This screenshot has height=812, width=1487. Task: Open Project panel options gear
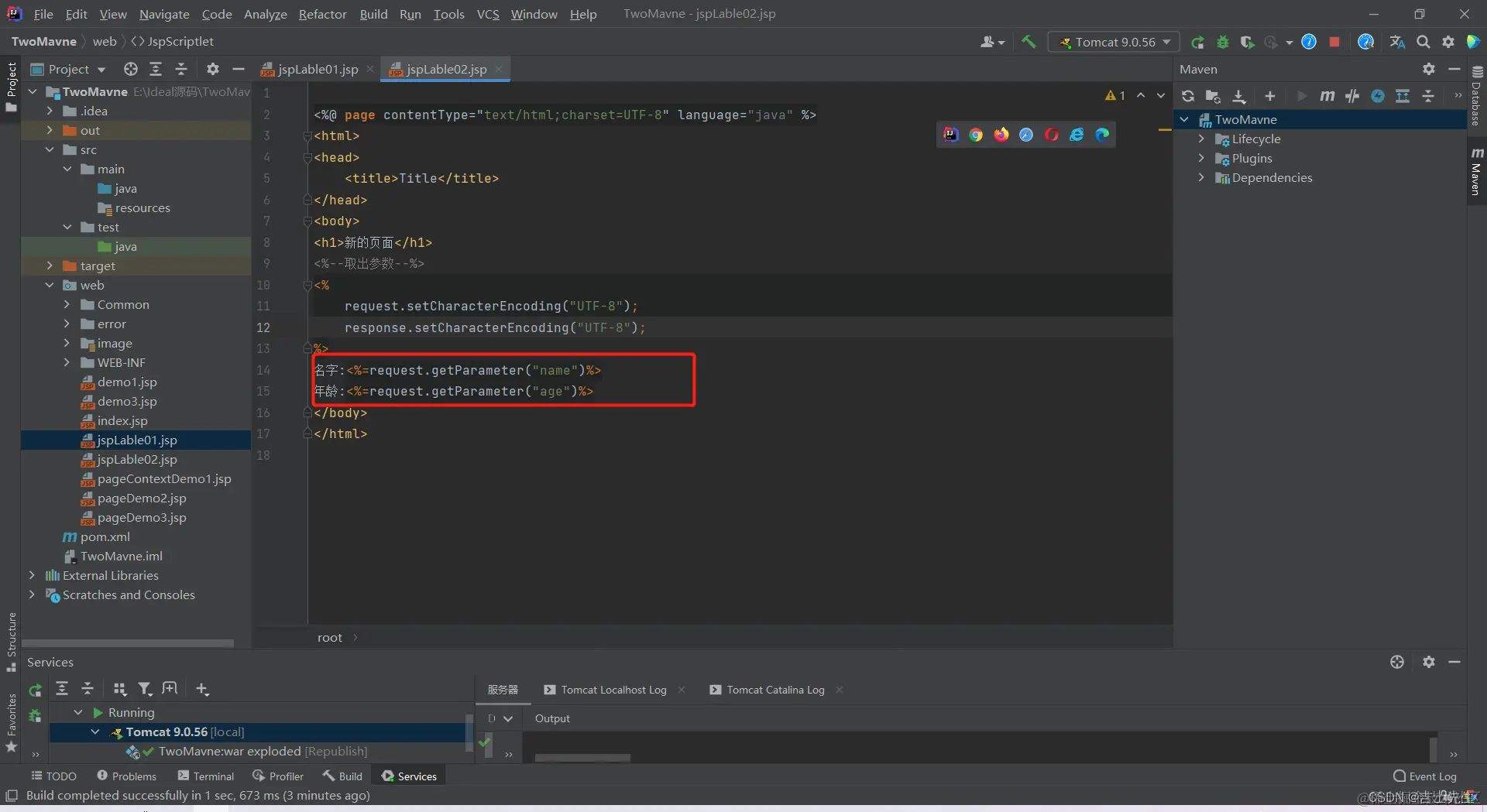click(x=213, y=69)
